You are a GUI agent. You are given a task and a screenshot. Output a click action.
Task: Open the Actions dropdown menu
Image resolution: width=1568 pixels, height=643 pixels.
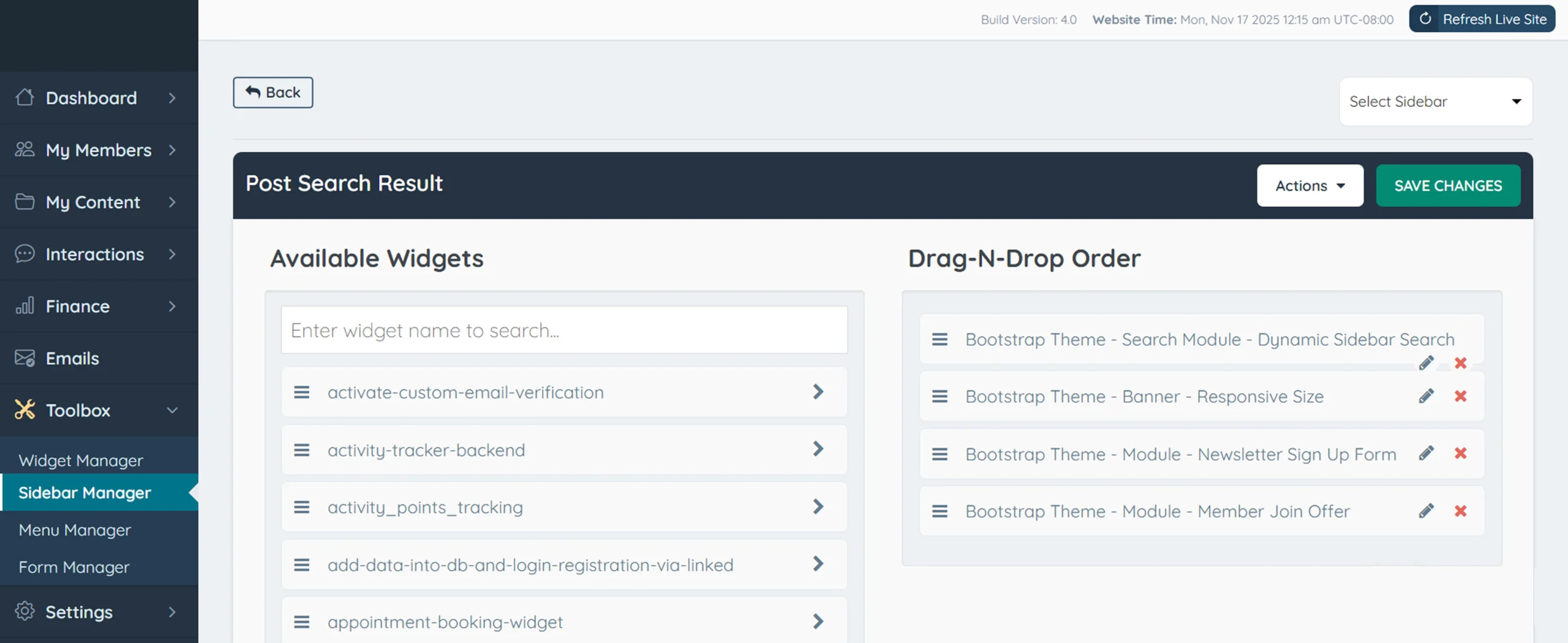pyautogui.click(x=1310, y=186)
